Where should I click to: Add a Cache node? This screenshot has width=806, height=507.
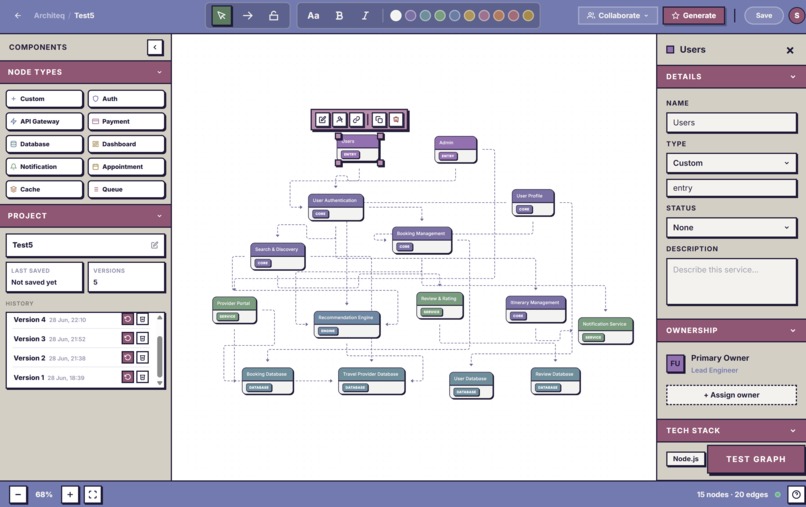click(x=44, y=189)
